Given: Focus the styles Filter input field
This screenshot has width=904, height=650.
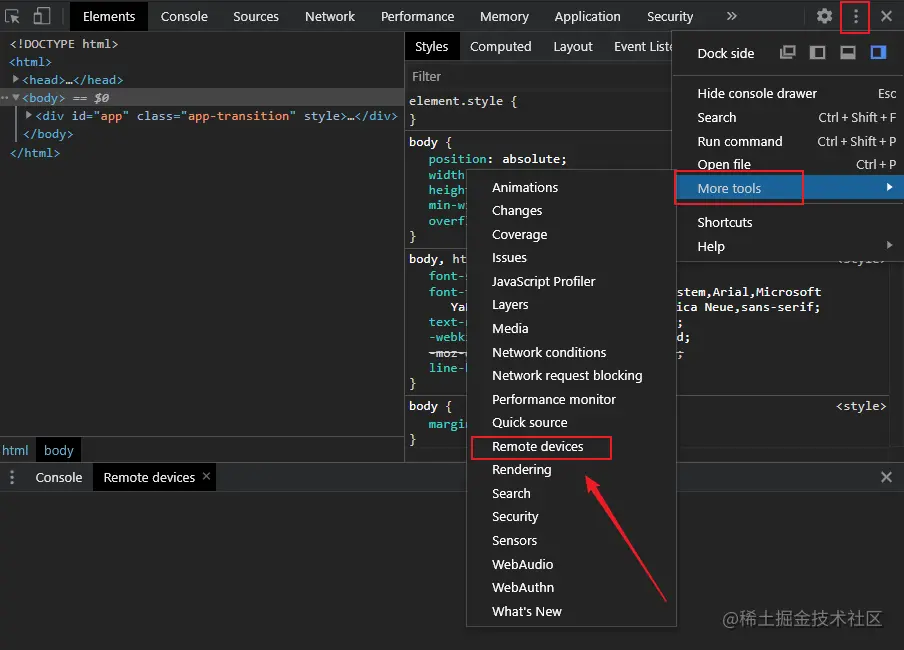Looking at the screenshot, I should (x=530, y=76).
